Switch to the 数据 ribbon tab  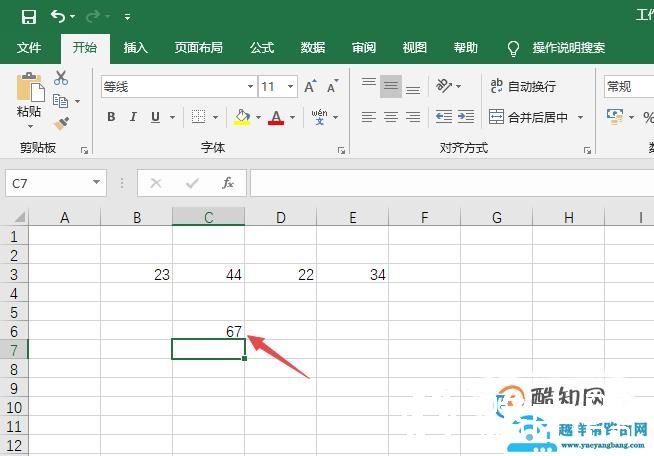(x=313, y=48)
